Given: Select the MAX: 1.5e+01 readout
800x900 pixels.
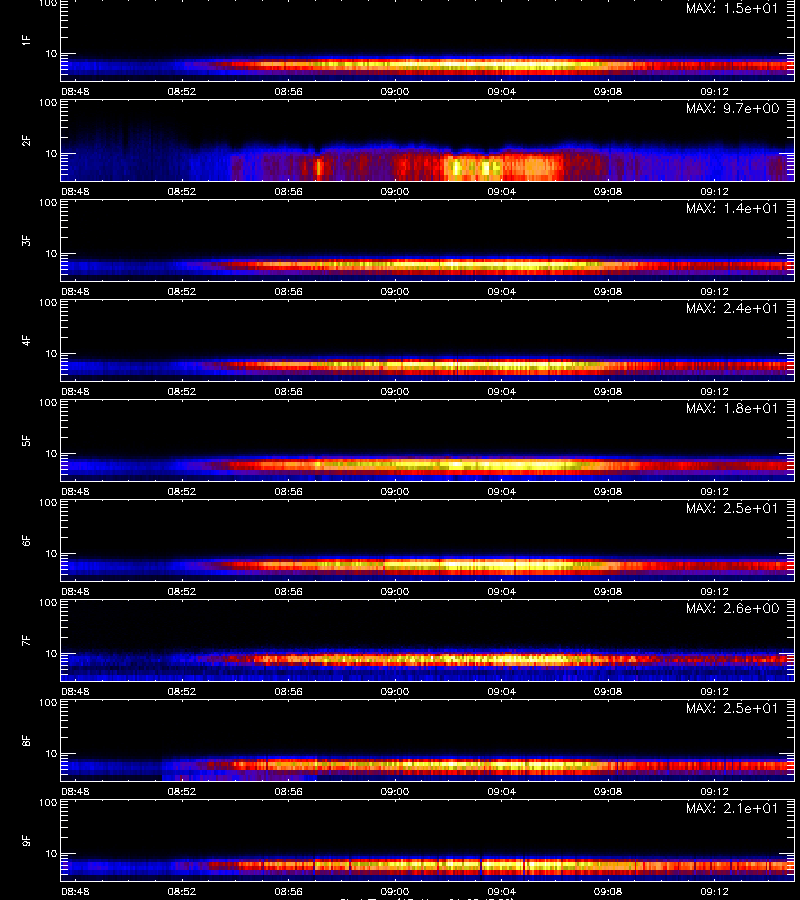Looking at the screenshot, I should click(x=732, y=8).
